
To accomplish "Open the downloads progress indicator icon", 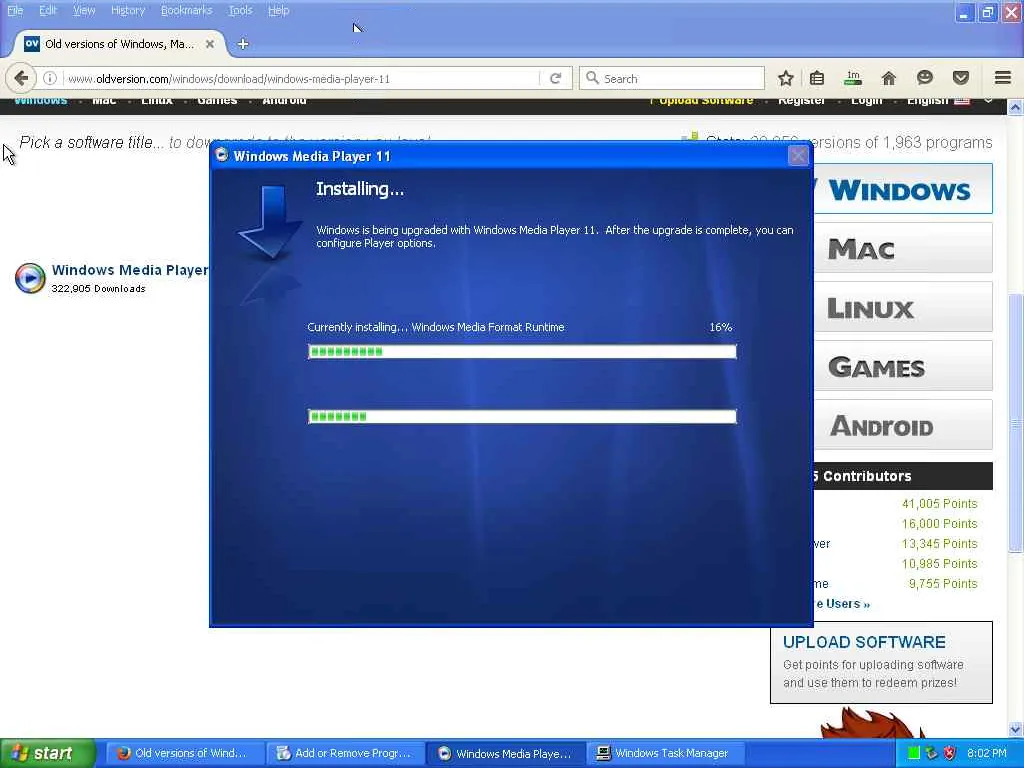I will click(x=853, y=78).
